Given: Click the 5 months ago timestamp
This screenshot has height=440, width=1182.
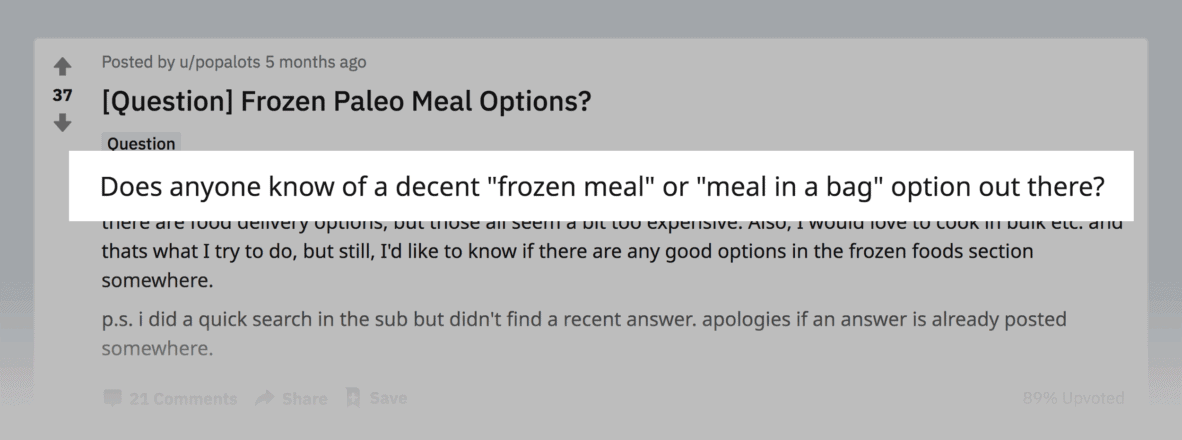Looking at the screenshot, I should click(x=315, y=63).
